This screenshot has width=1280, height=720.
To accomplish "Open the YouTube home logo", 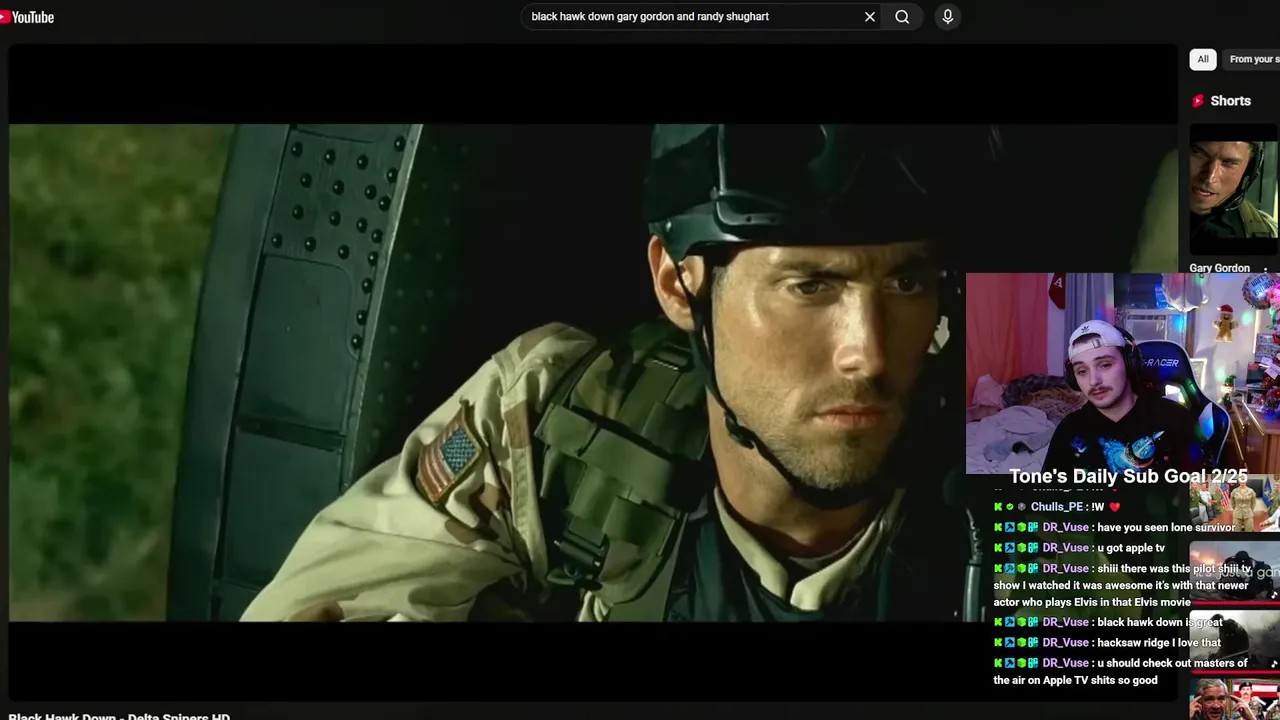I will click(27, 17).
